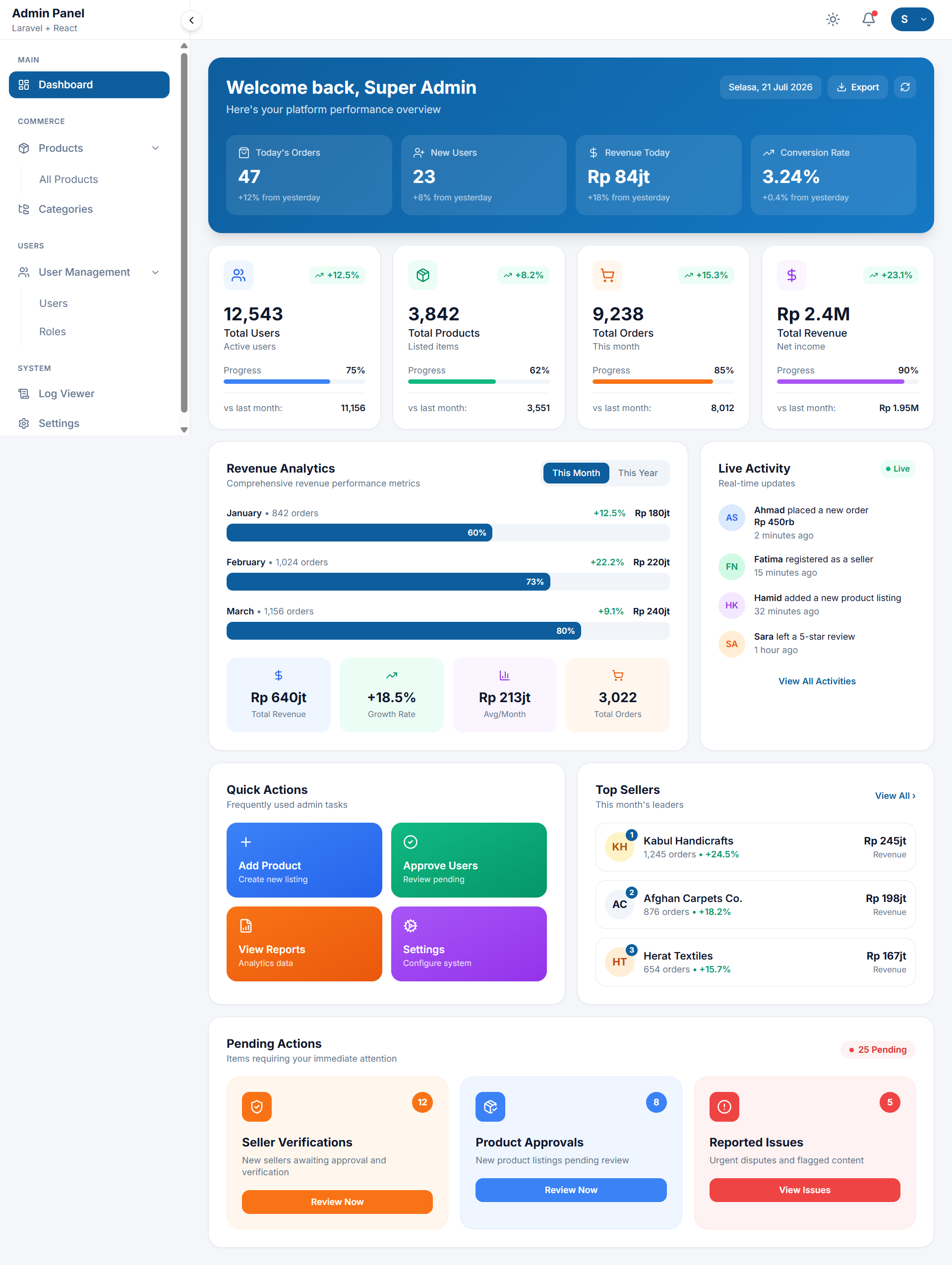This screenshot has height=1265, width=952.
Task: Click the Seller Verifications shield icon
Action: click(x=257, y=1107)
